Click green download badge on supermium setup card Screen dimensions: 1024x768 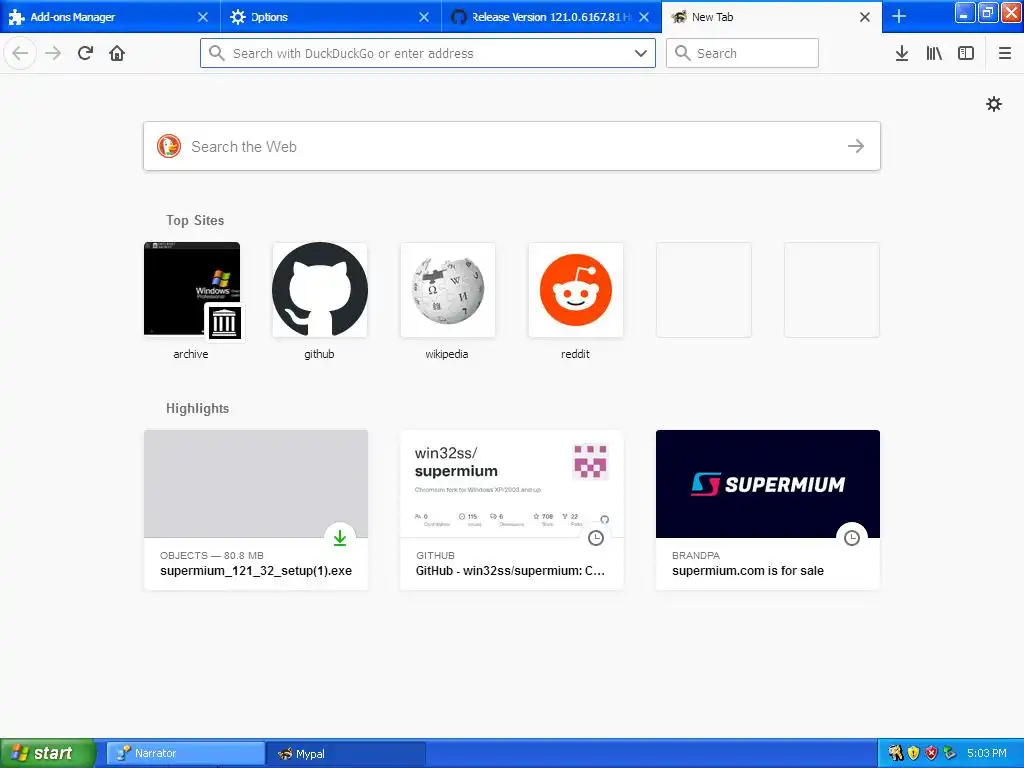click(340, 537)
